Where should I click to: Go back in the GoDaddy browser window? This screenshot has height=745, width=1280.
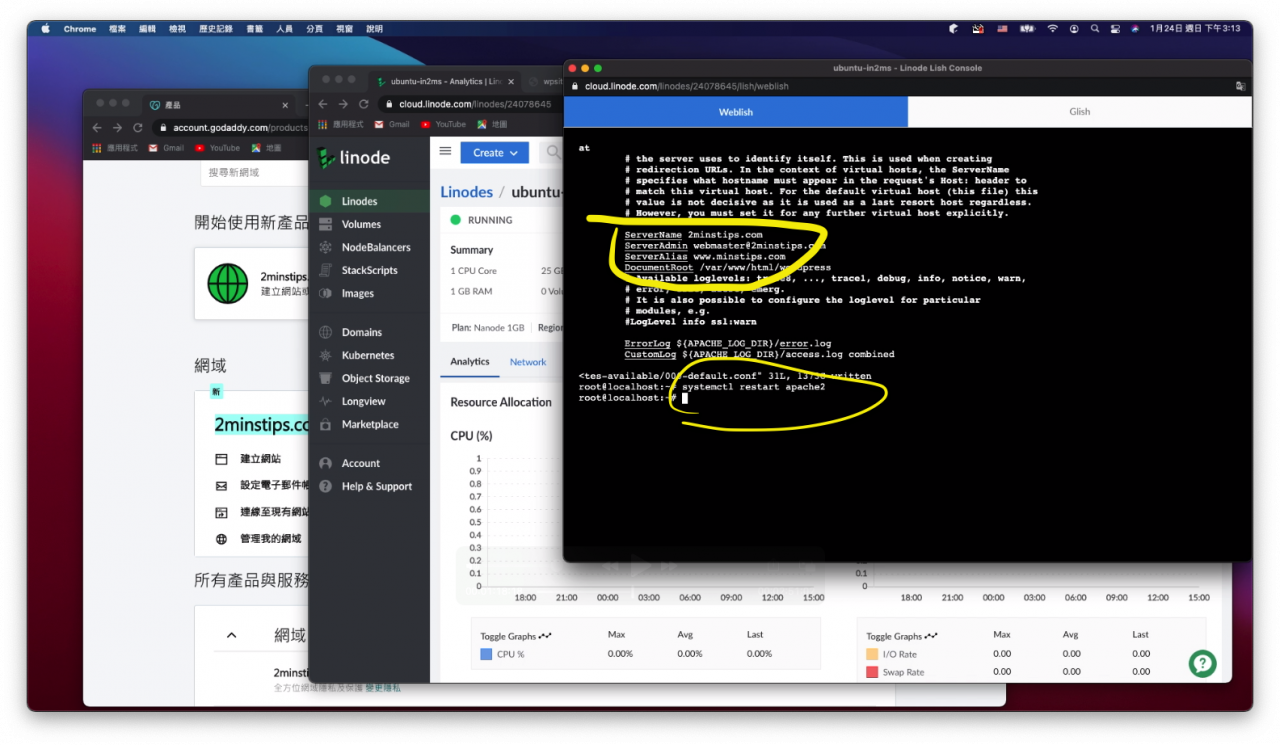(x=97, y=128)
